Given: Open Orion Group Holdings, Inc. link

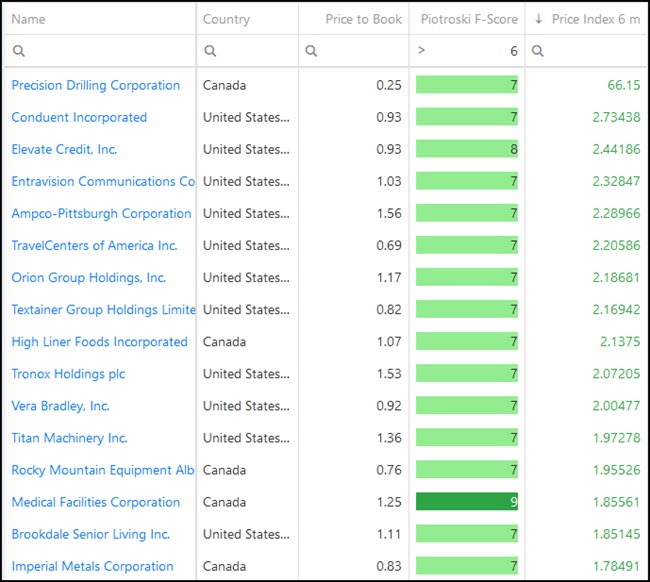Looking at the screenshot, I should coord(89,278).
